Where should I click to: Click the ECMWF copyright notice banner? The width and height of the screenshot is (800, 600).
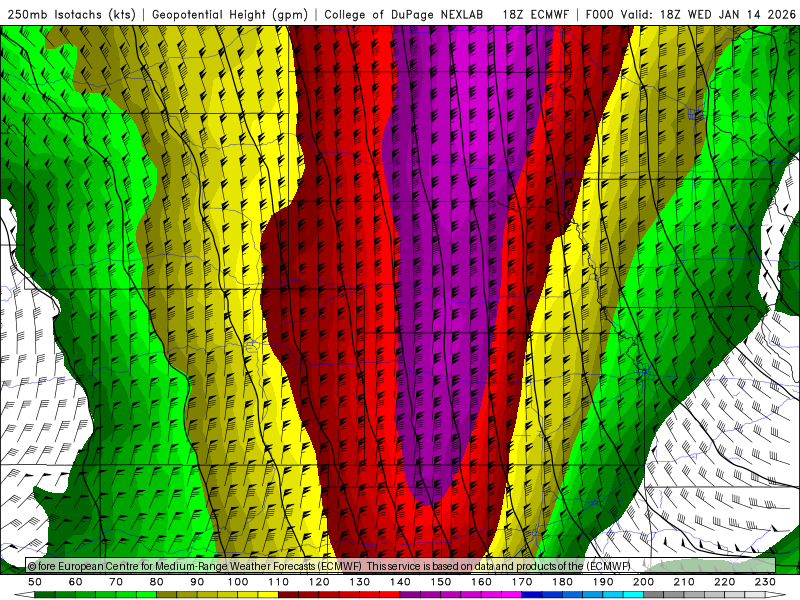click(x=401, y=566)
